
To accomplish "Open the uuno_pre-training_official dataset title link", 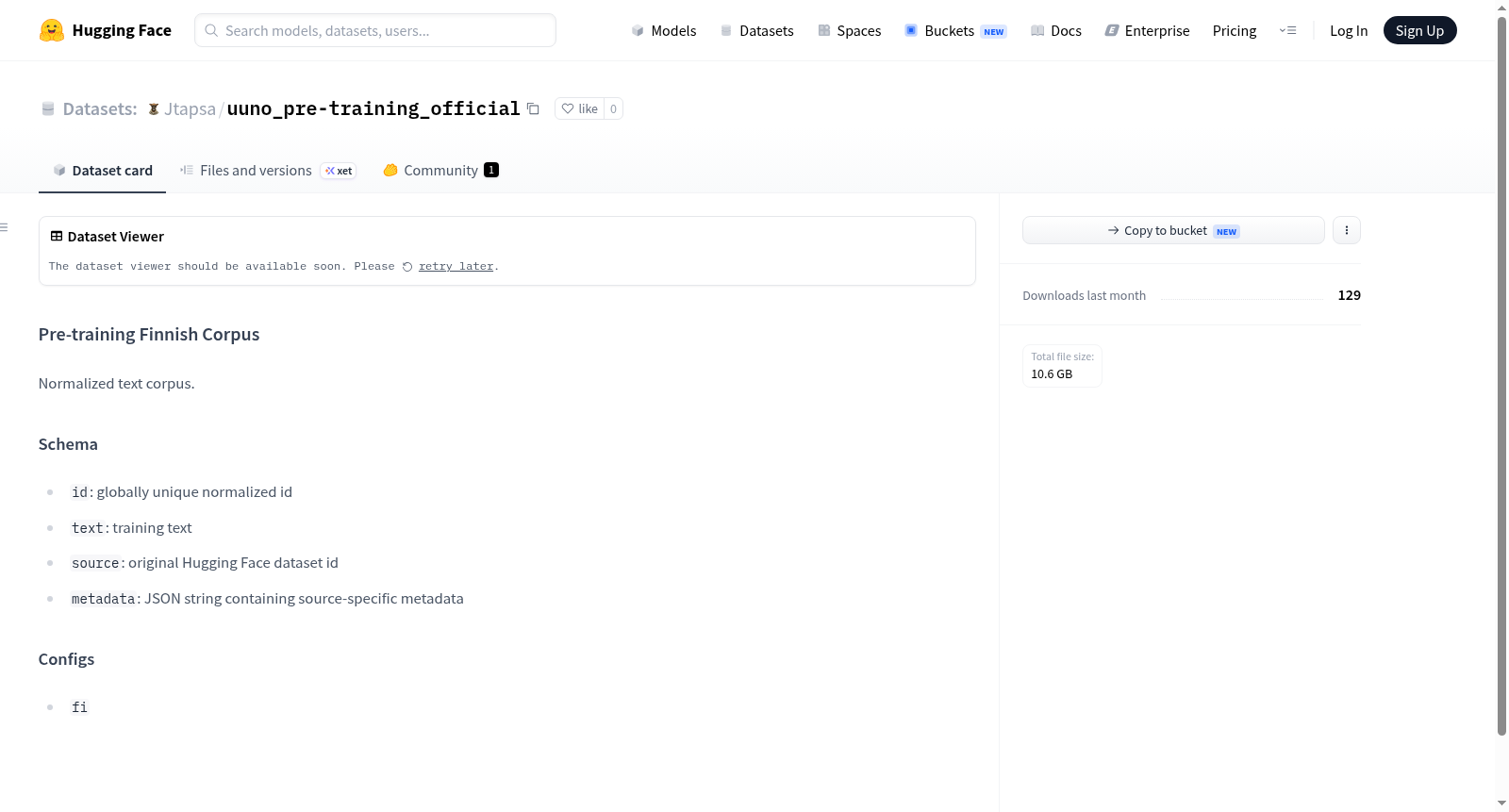I will point(373,108).
